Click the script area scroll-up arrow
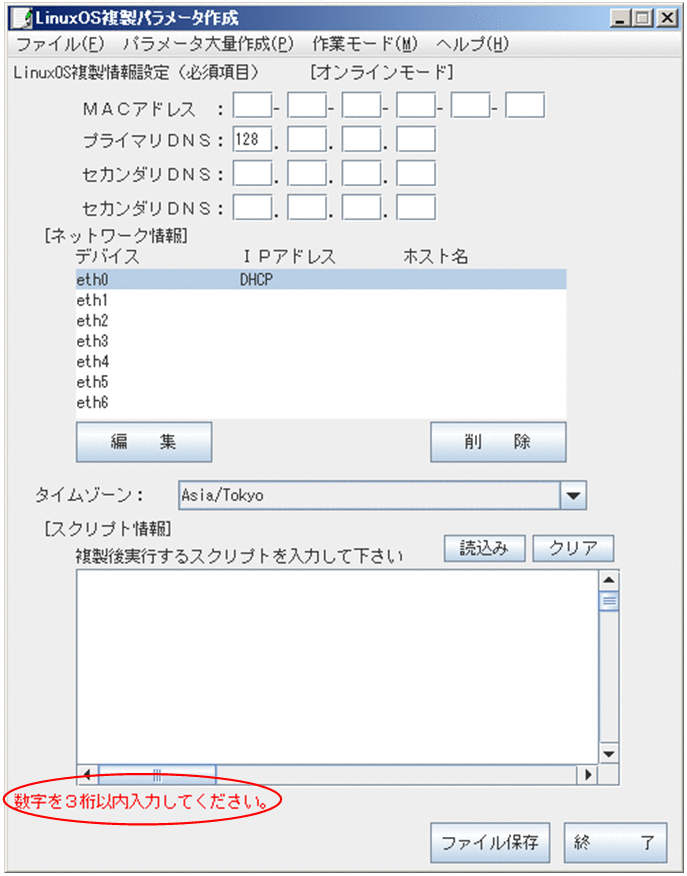The width and height of the screenshot is (687, 876). (609, 580)
